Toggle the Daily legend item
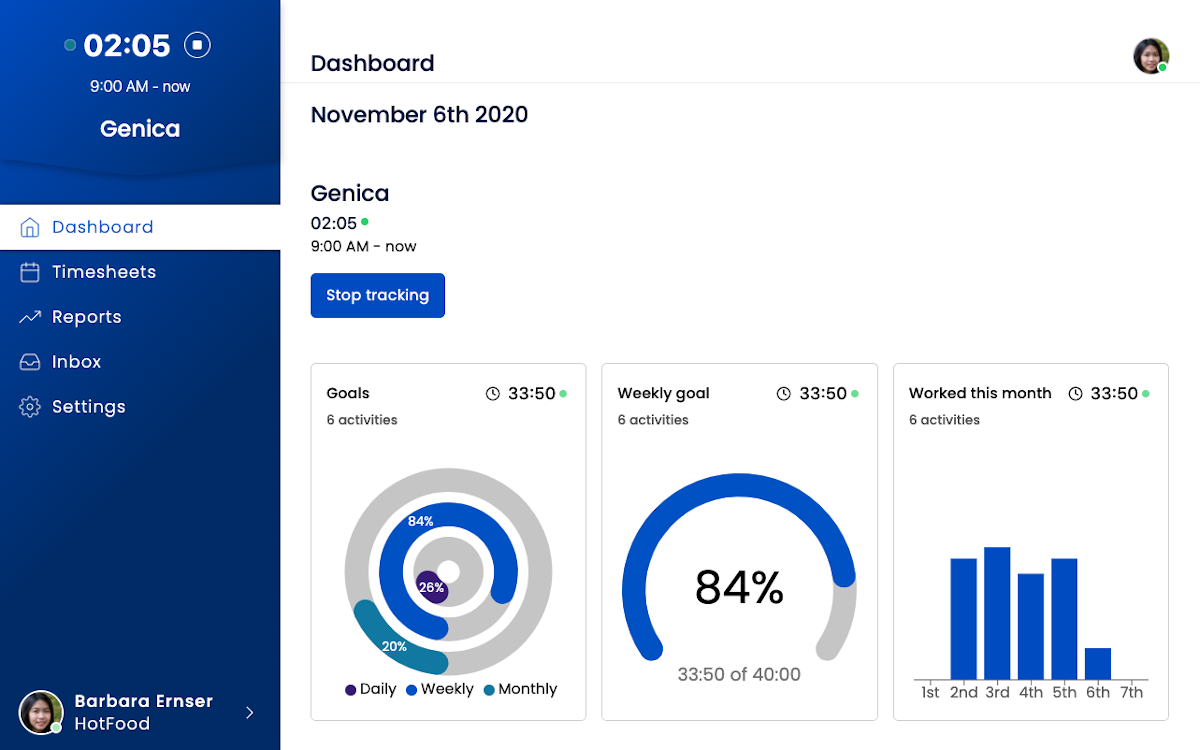 [x=370, y=689]
